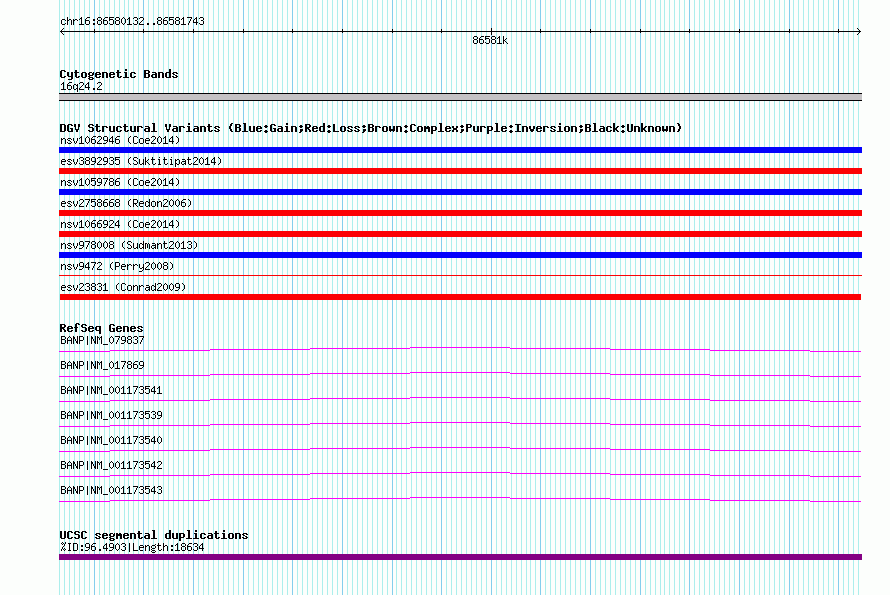Click the gray 16q24.2 cytogenetic band bar
The height and width of the screenshot is (595, 890).
pyautogui.click(x=460, y=97)
